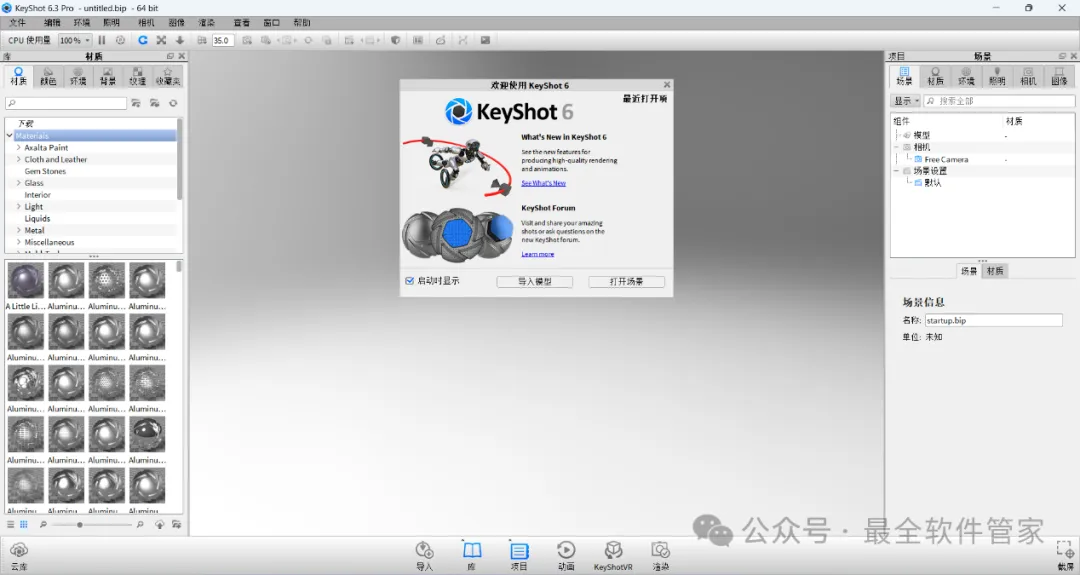This screenshot has height=575, width=1080.
Task: Expand the Metal materials folder
Action: click(x=19, y=231)
